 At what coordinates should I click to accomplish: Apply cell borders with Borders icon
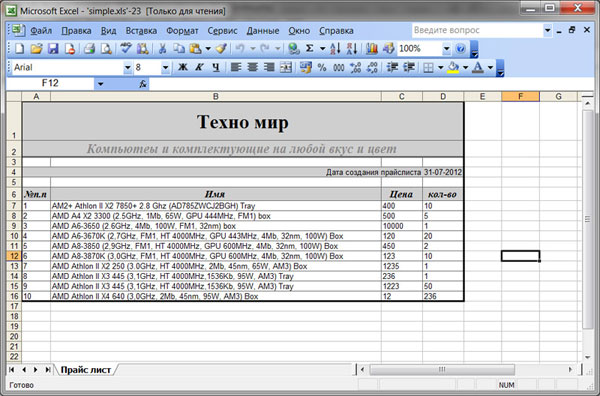[x=429, y=68]
